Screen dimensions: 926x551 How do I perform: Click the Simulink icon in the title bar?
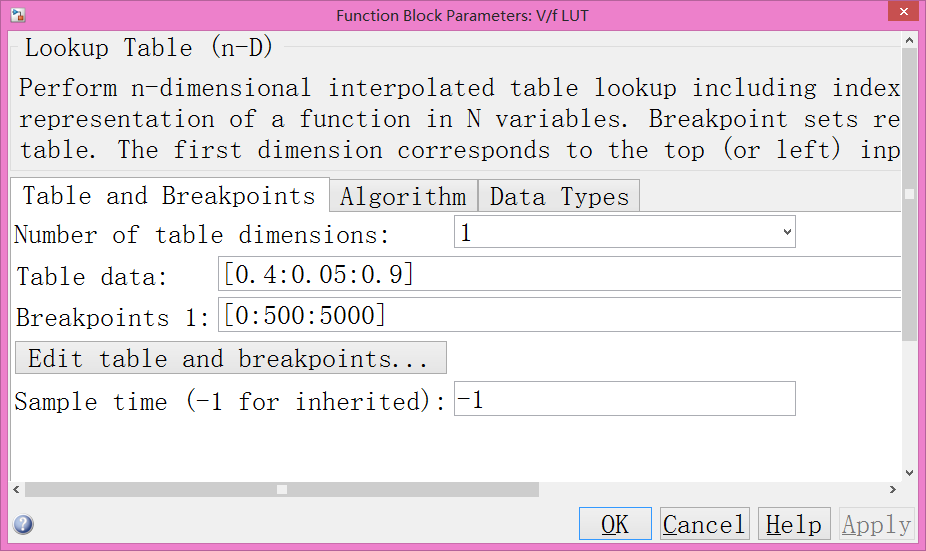pos(18,15)
